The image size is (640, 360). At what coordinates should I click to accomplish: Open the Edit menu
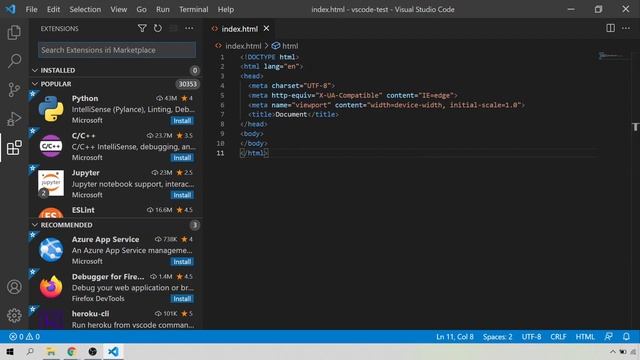[x=53, y=9]
